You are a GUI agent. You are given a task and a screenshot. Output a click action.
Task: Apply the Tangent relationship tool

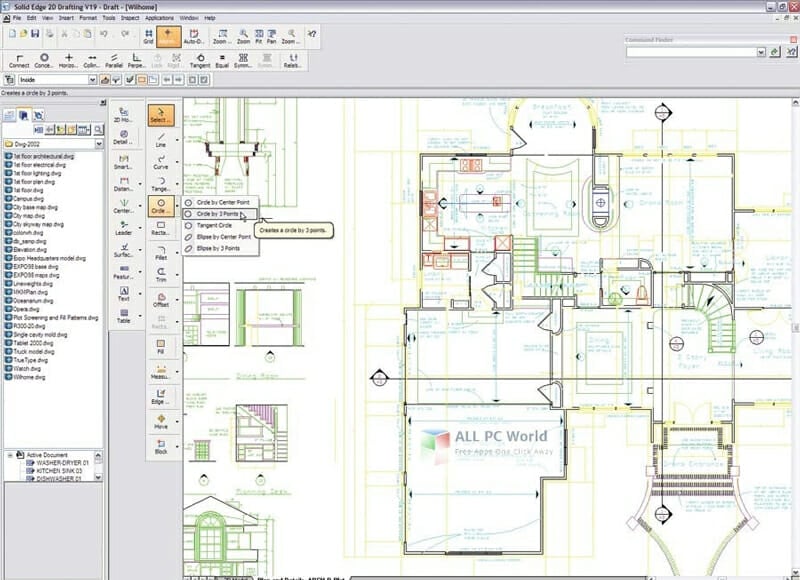200,61
